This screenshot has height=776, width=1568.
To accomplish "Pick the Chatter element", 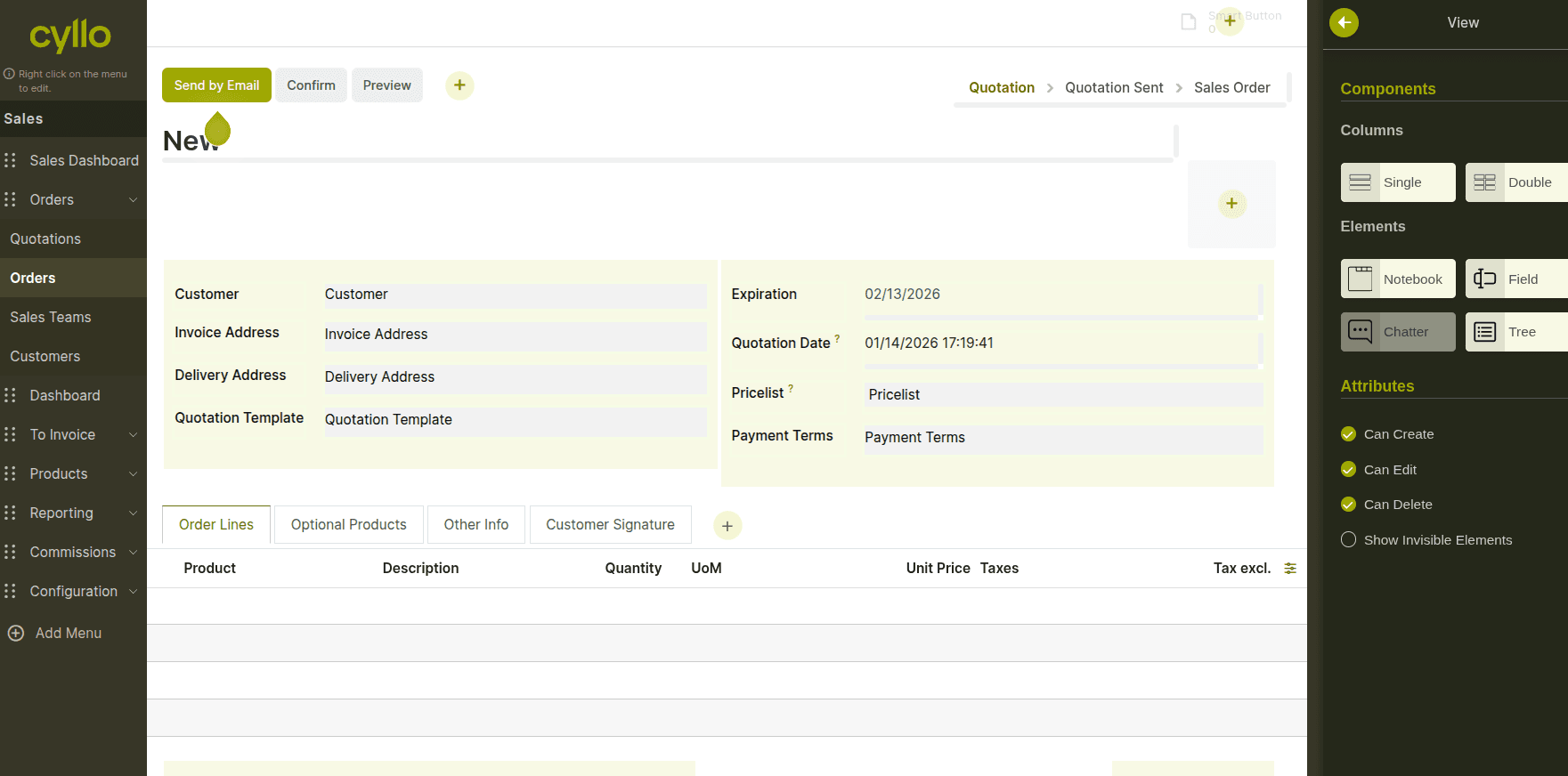I will pyautogui.click(x=1397, y=332).
